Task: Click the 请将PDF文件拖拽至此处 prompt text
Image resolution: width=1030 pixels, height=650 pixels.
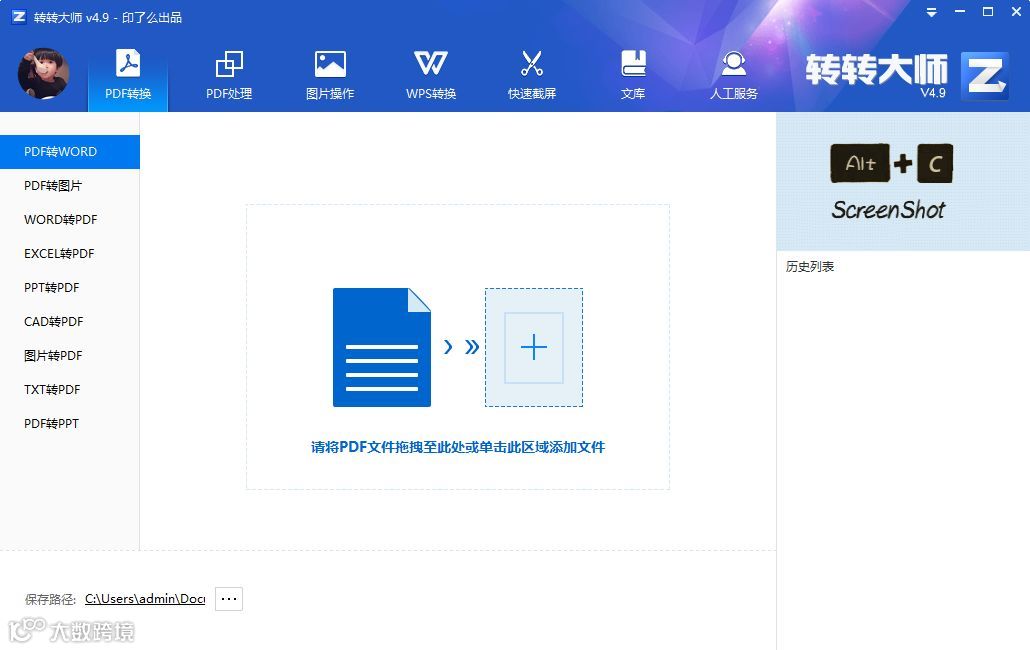Action: [458, 447]
